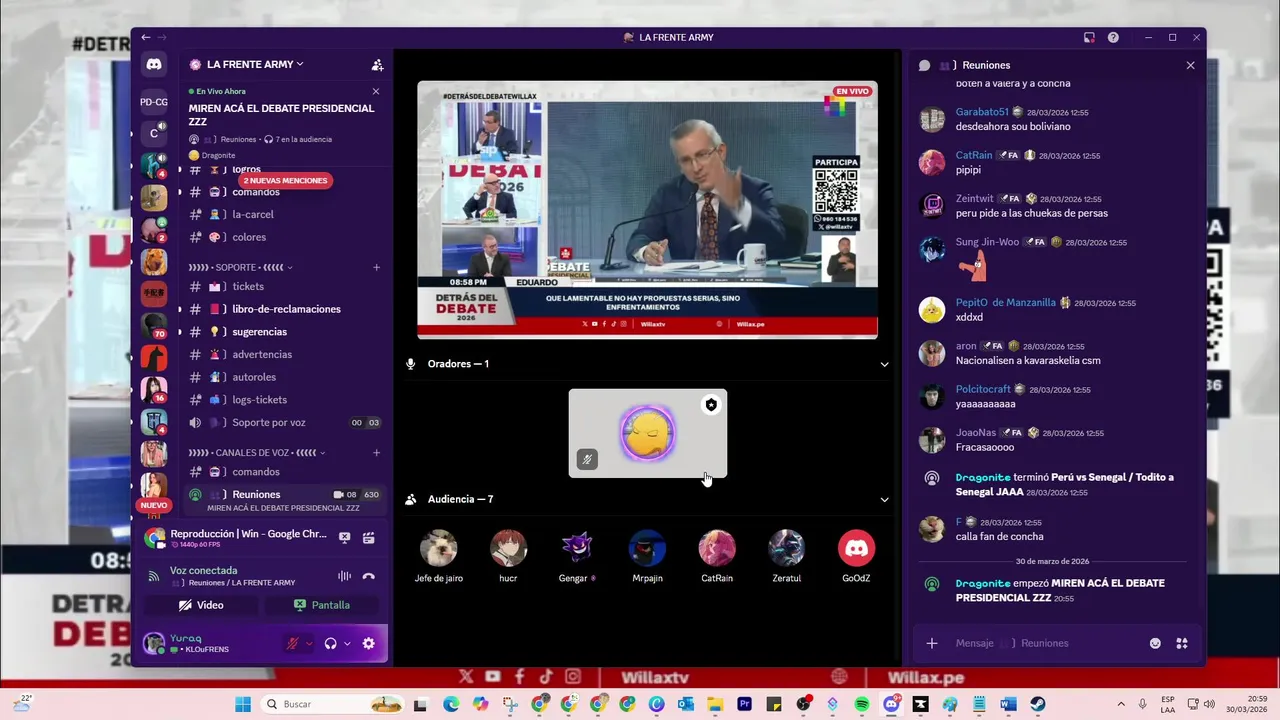Image resolution: width=1280 pixels, height=720 pixels.
Task: Open the inbox icon in title bar
Action: [1089, 37]
